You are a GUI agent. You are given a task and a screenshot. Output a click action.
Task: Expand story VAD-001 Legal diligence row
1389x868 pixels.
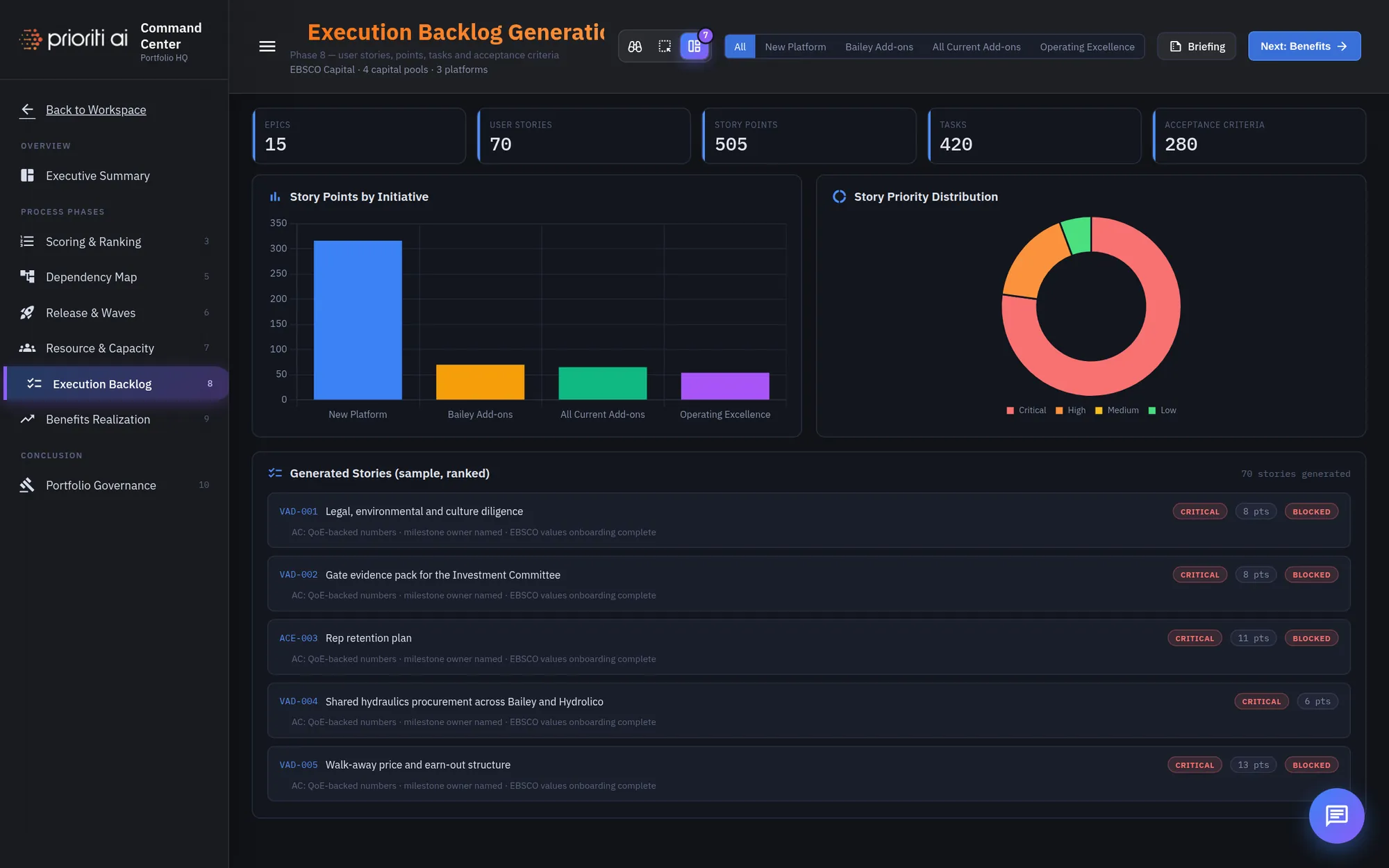(x=808, y=521)
